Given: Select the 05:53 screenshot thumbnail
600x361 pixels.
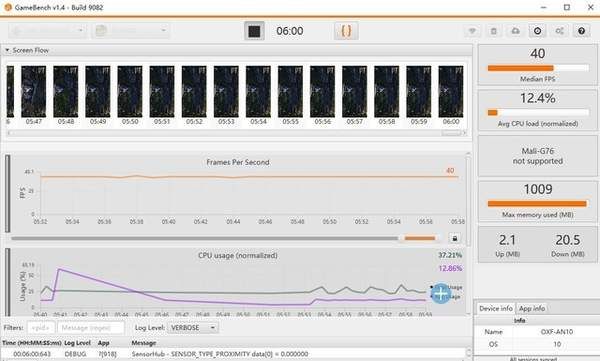Looking at the screenshot, I should click(226, 95).
